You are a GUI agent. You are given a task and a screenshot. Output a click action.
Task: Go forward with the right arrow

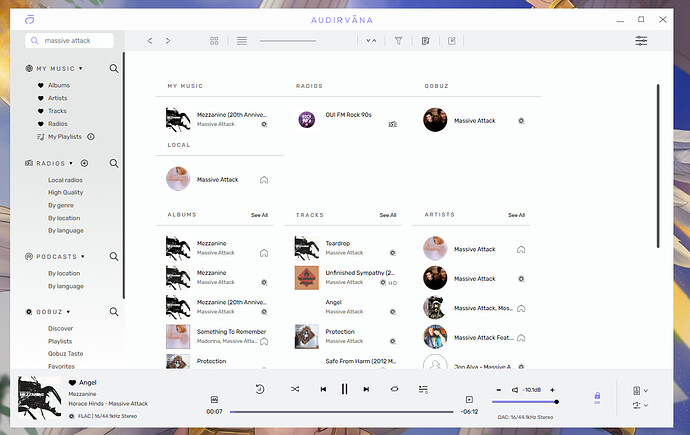click(x=168, y=41)
